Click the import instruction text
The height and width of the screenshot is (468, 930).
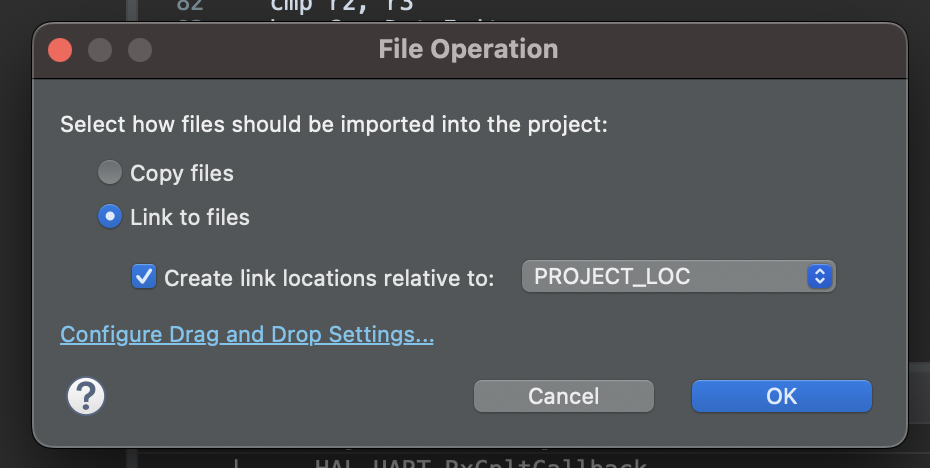pos(334,125)
